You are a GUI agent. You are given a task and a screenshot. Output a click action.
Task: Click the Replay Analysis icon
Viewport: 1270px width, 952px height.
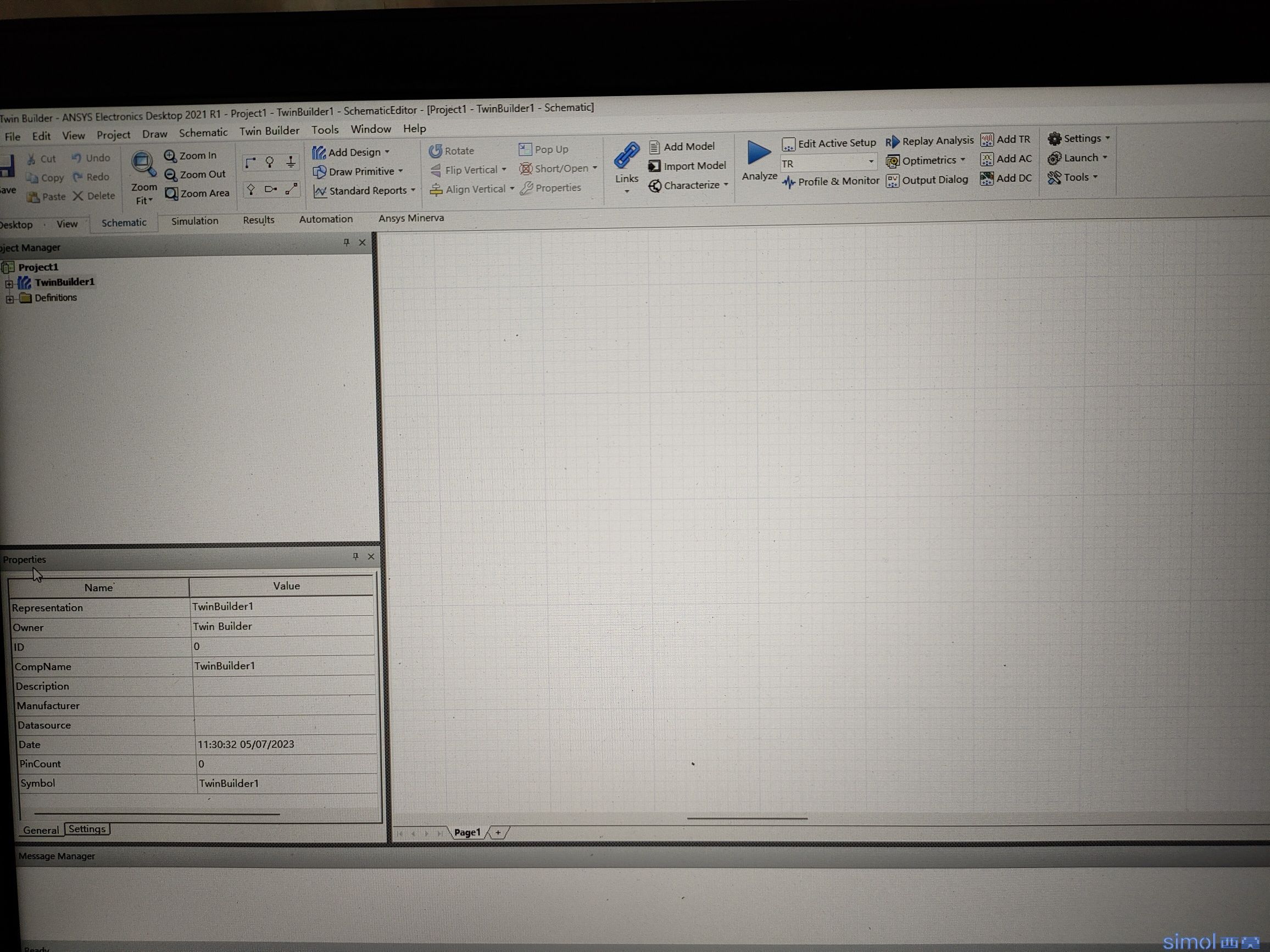point(892,142)
